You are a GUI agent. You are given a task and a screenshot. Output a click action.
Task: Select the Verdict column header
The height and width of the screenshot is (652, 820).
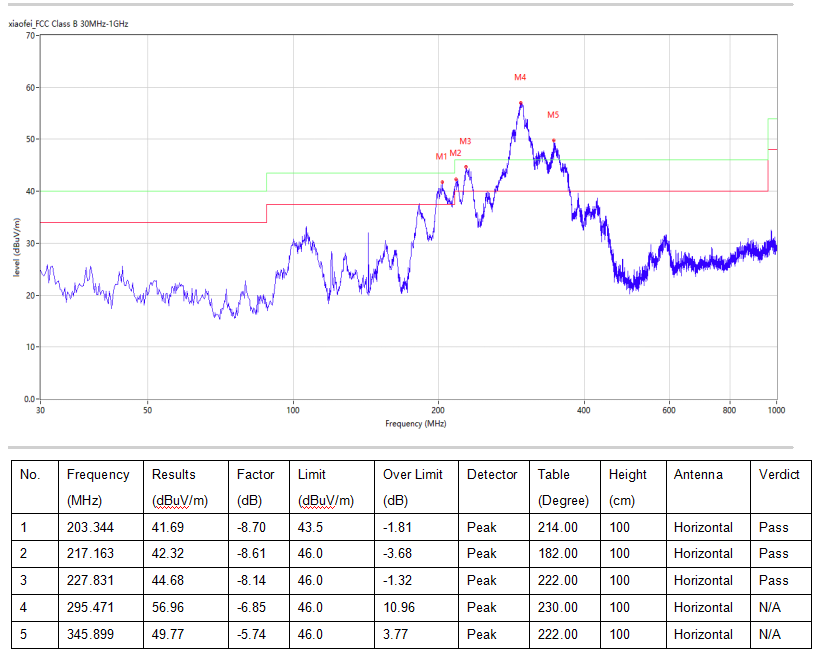coord(779,474)
